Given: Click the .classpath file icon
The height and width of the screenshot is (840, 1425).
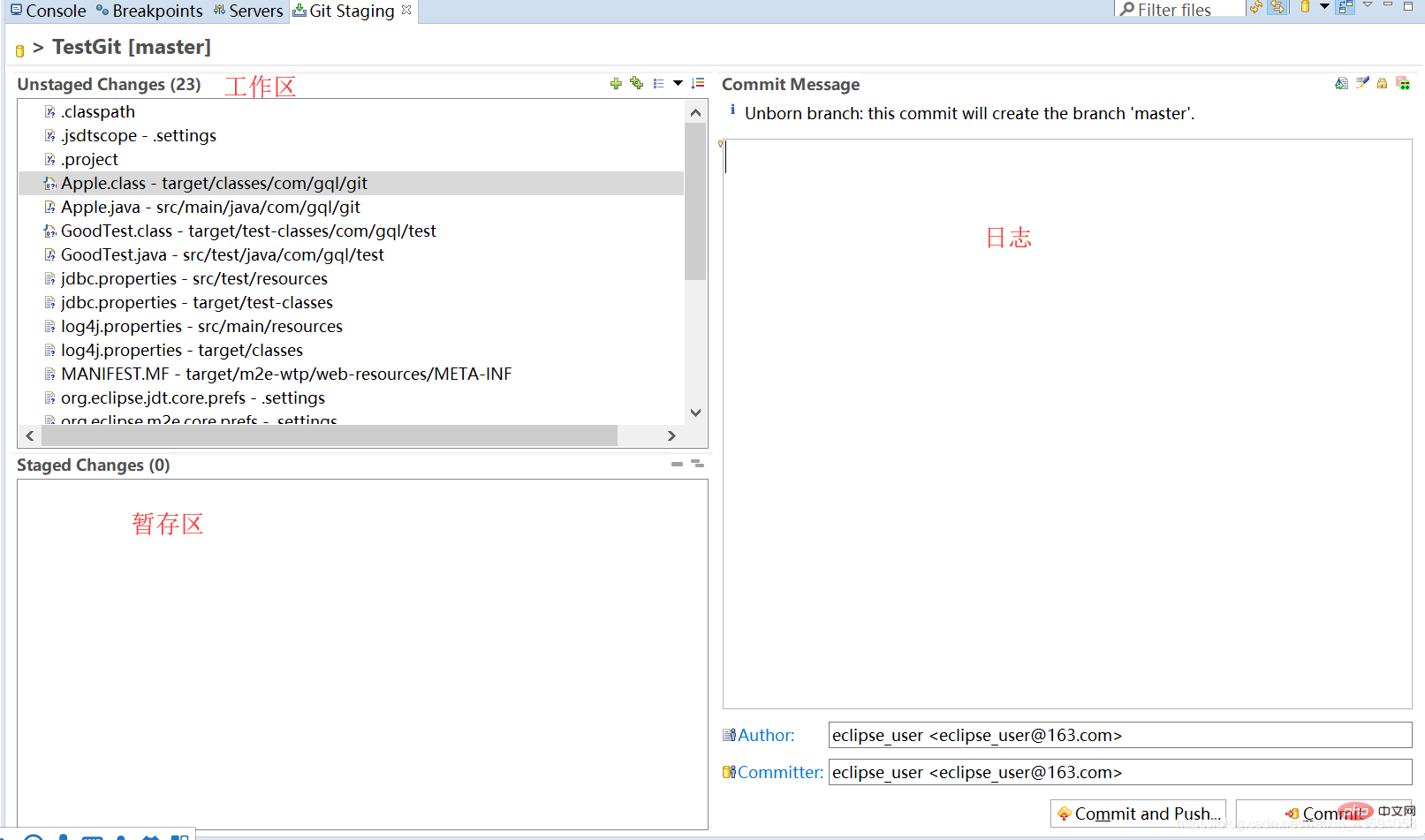Looking at the screenshot, I should (x=50, y=112).
